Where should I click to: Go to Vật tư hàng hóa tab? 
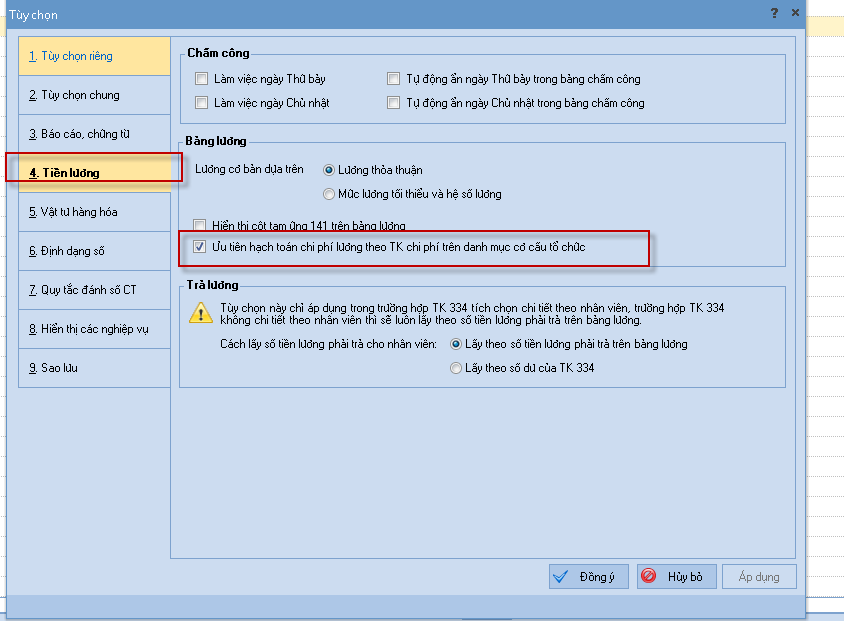[93, 212]
